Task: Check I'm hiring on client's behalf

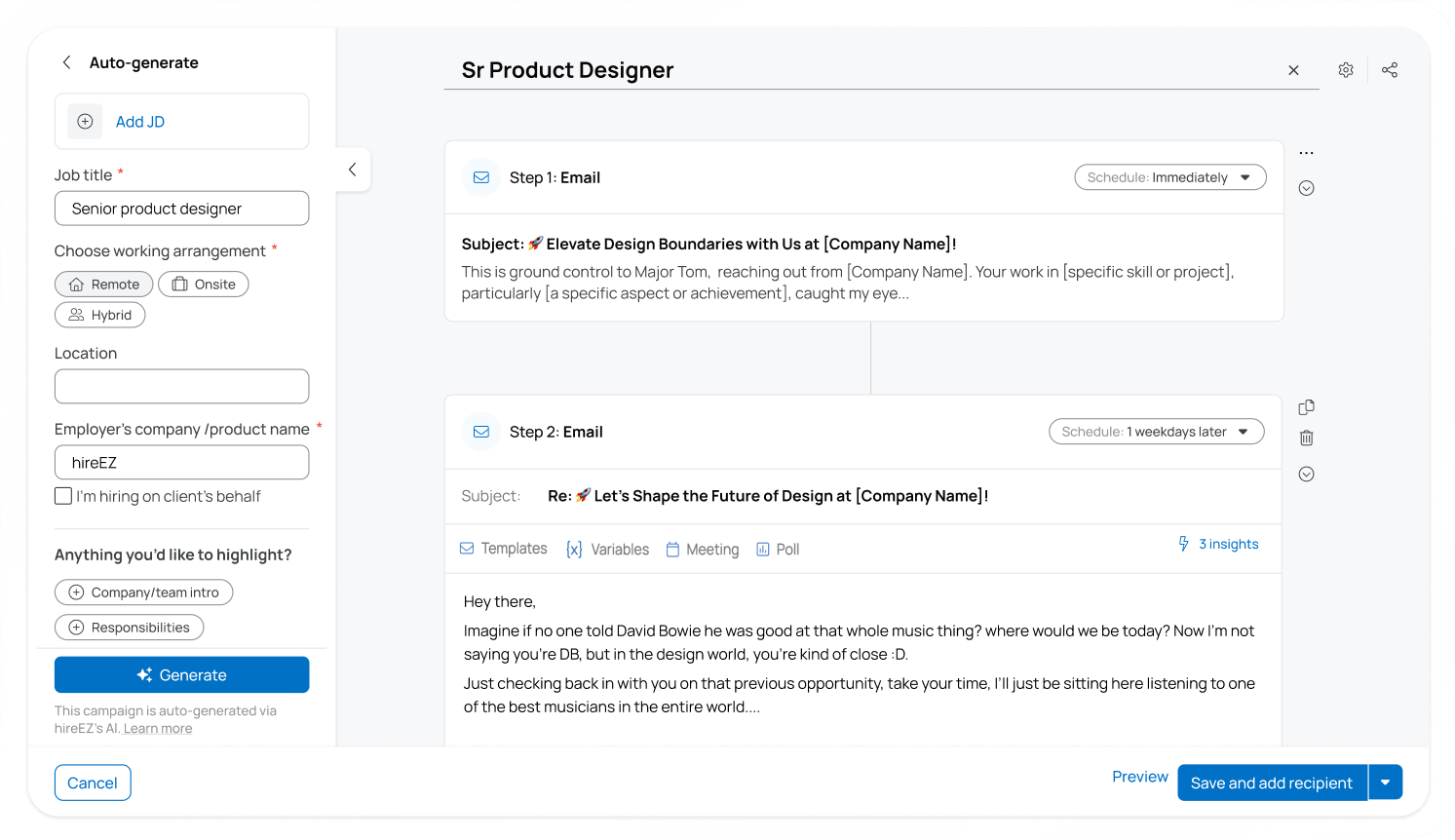Action: pos(63,496)
